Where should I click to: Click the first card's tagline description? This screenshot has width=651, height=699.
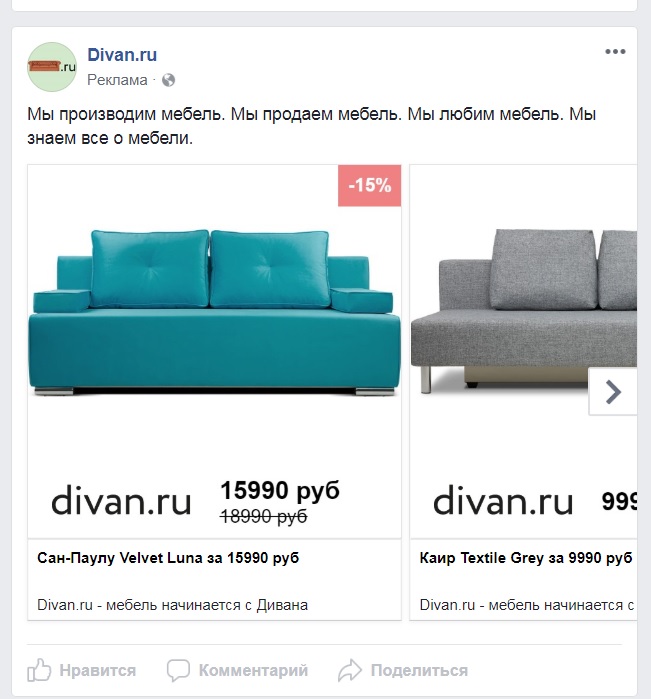[x=173, y=605]
